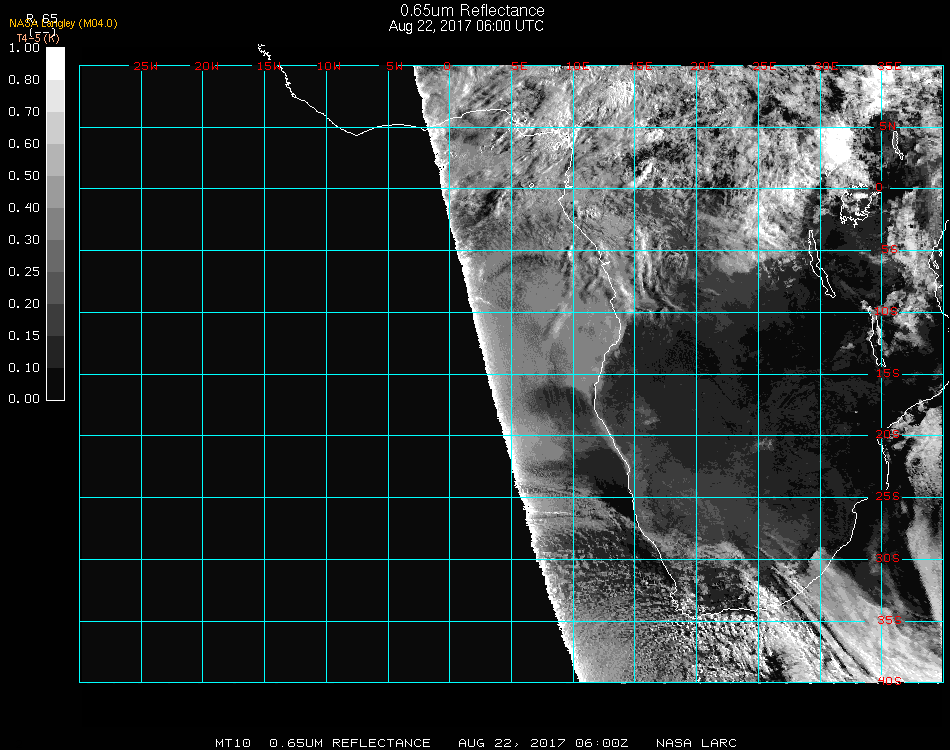
Task: Select the 35S latitude label
Action: tap(890, 620)
